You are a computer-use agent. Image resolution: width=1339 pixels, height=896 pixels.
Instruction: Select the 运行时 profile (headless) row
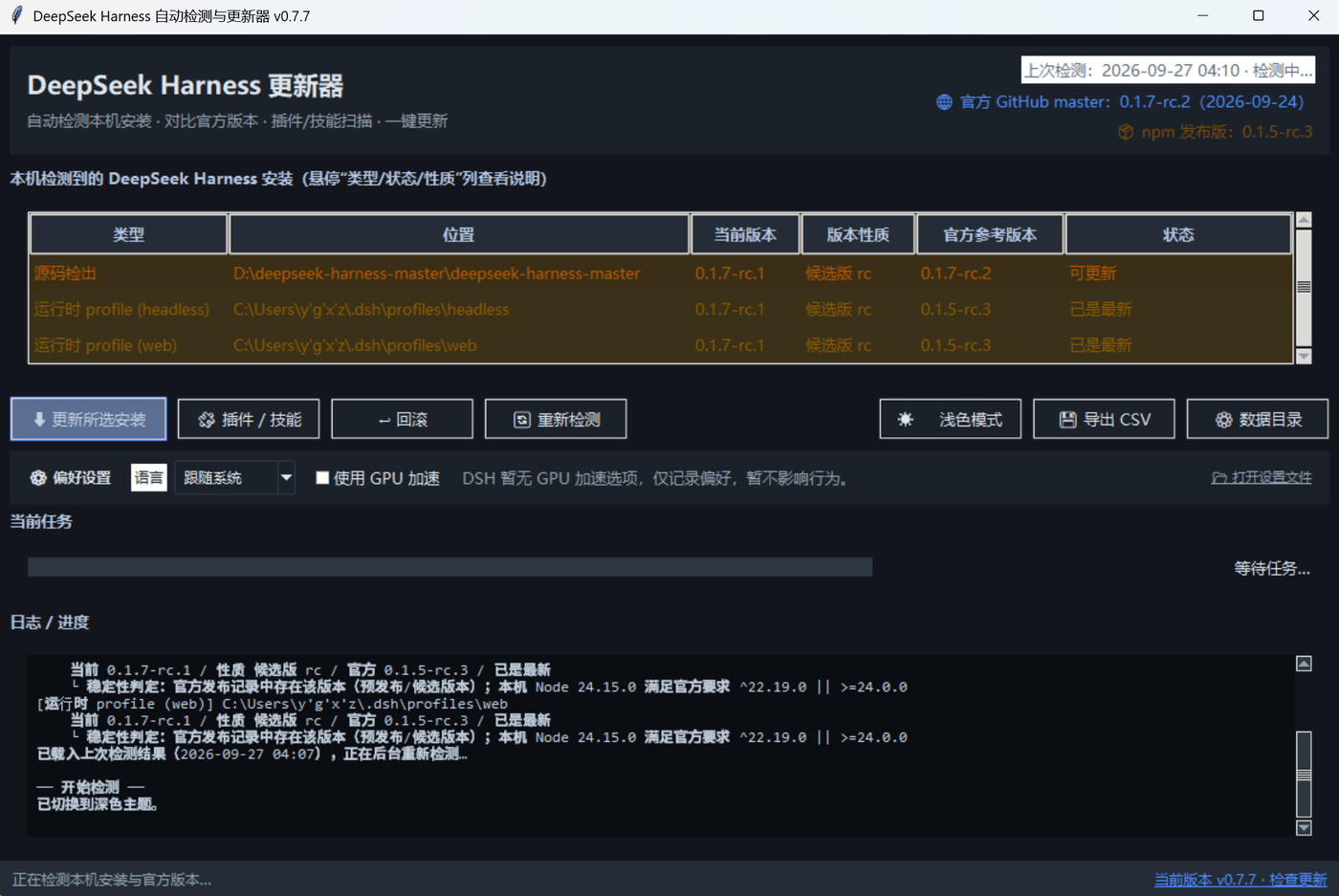[661, 310]
